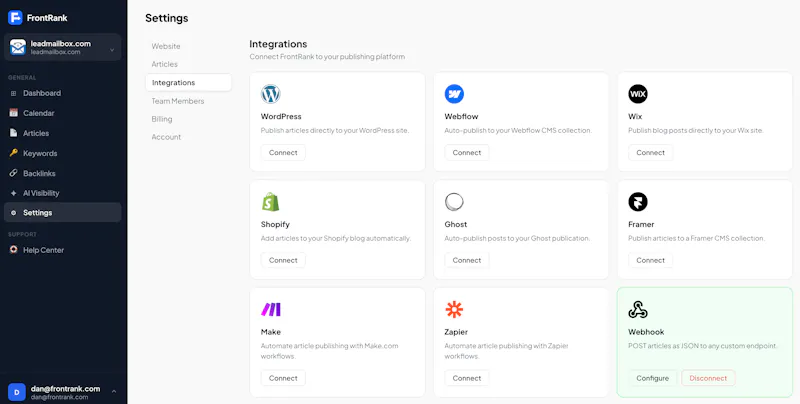Switch to Billing settings tab

[162, 119]
